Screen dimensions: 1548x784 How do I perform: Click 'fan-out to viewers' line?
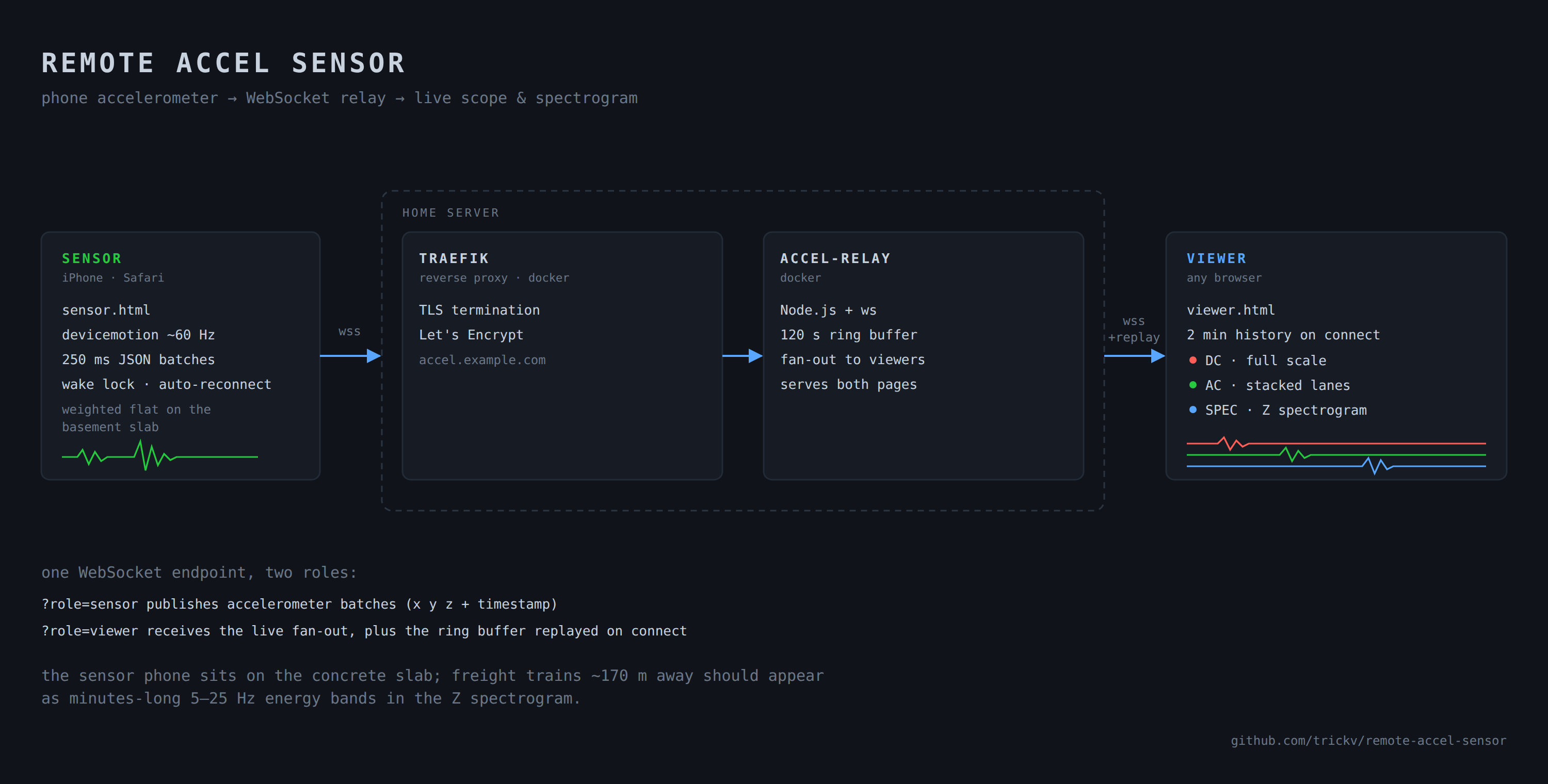pos(853,360)
